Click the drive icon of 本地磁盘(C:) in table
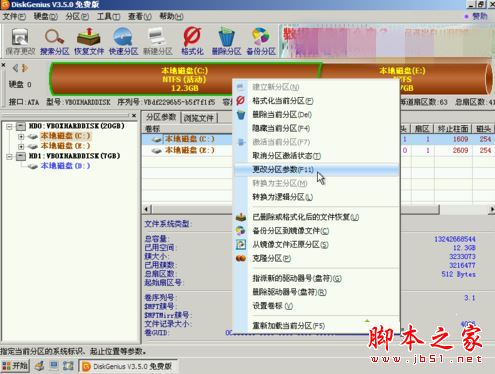495x374 pixels. [157, 139]
